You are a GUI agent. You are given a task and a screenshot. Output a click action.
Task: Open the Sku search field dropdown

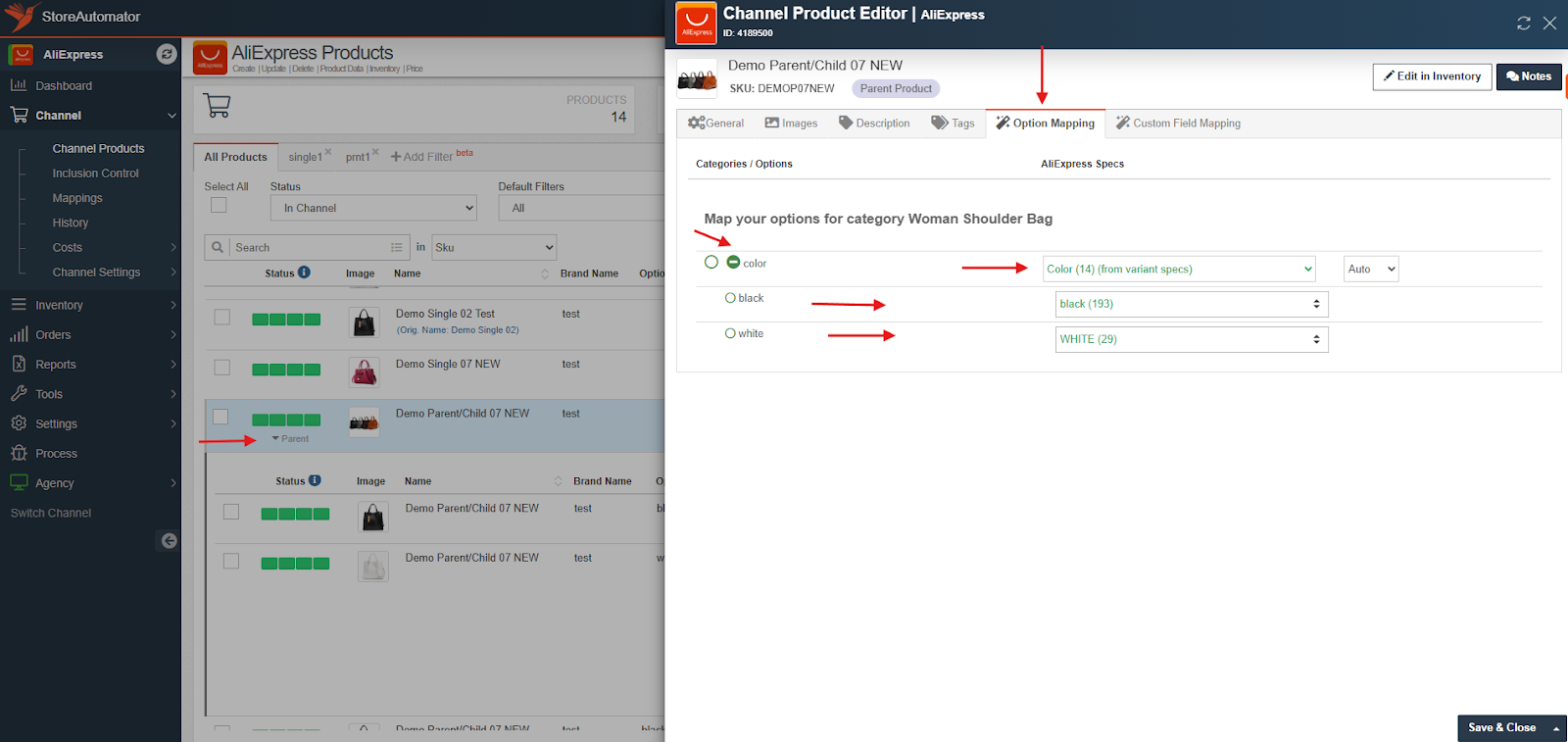pyautogui.click(x=494, y=247)
